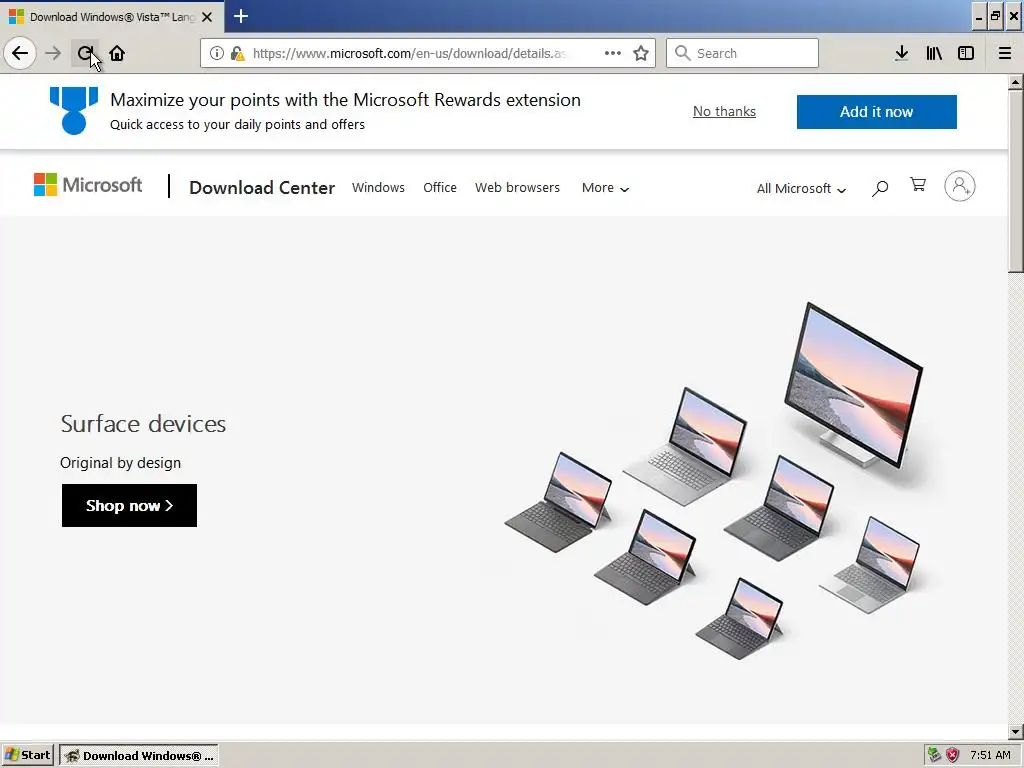Screen dimensions: 1024x768
Task: Select the Download Windows taskbar button
Action: pos(139,755)
